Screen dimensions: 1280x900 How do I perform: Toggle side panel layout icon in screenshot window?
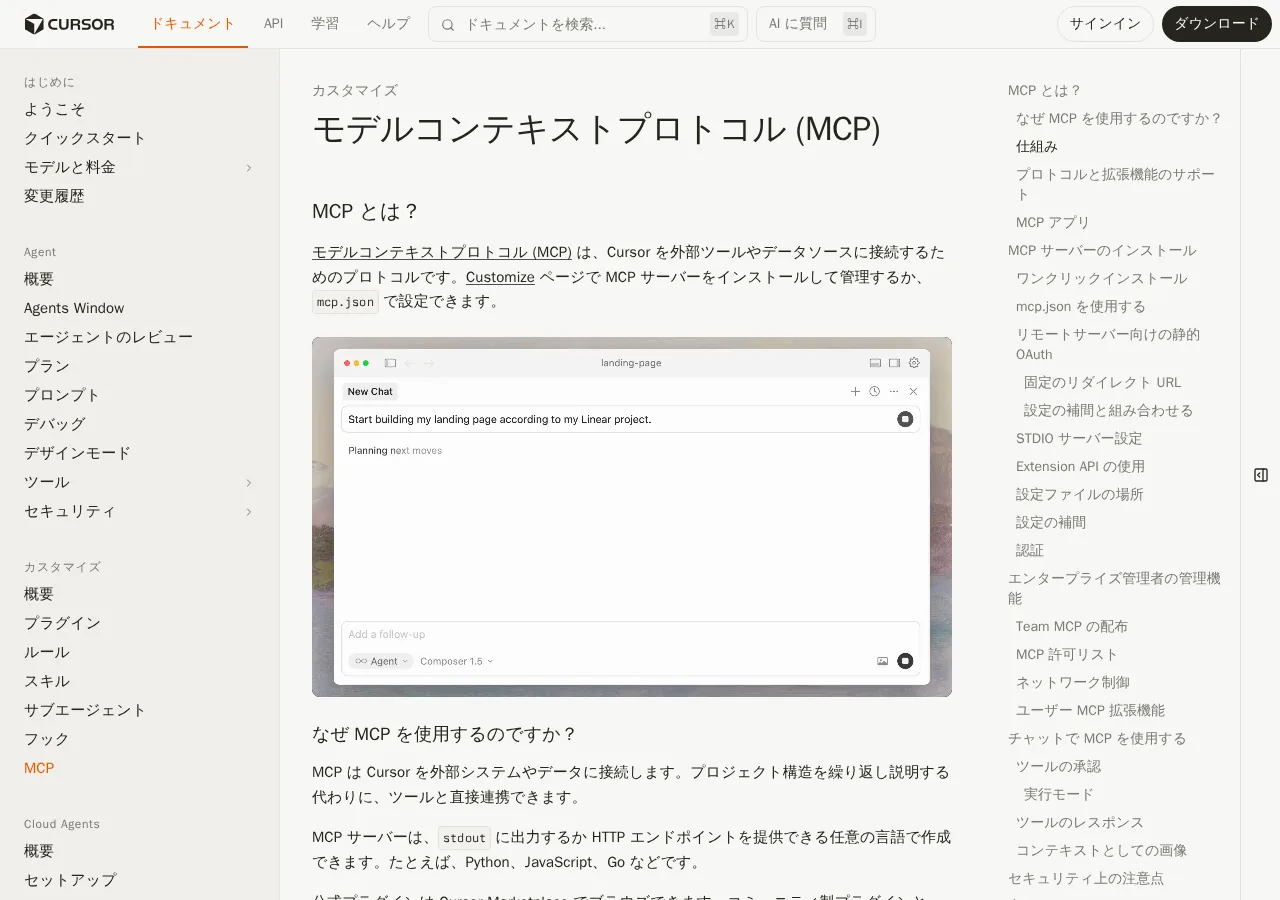click(894, 363)
